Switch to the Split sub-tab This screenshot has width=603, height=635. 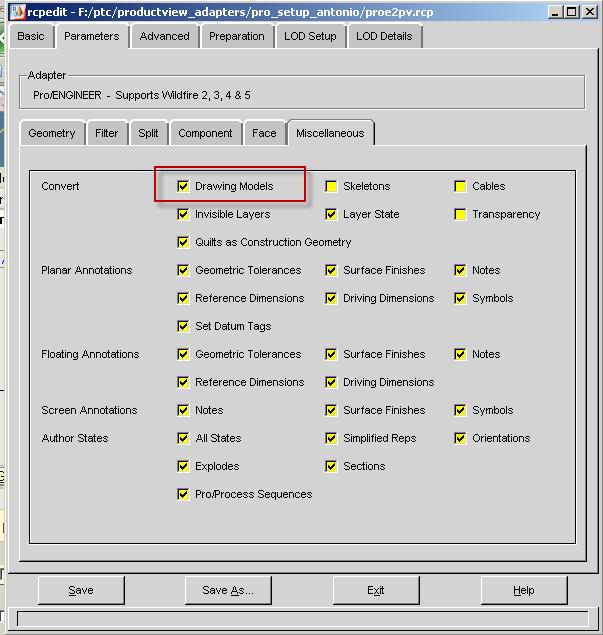click(x=148, y=133)
